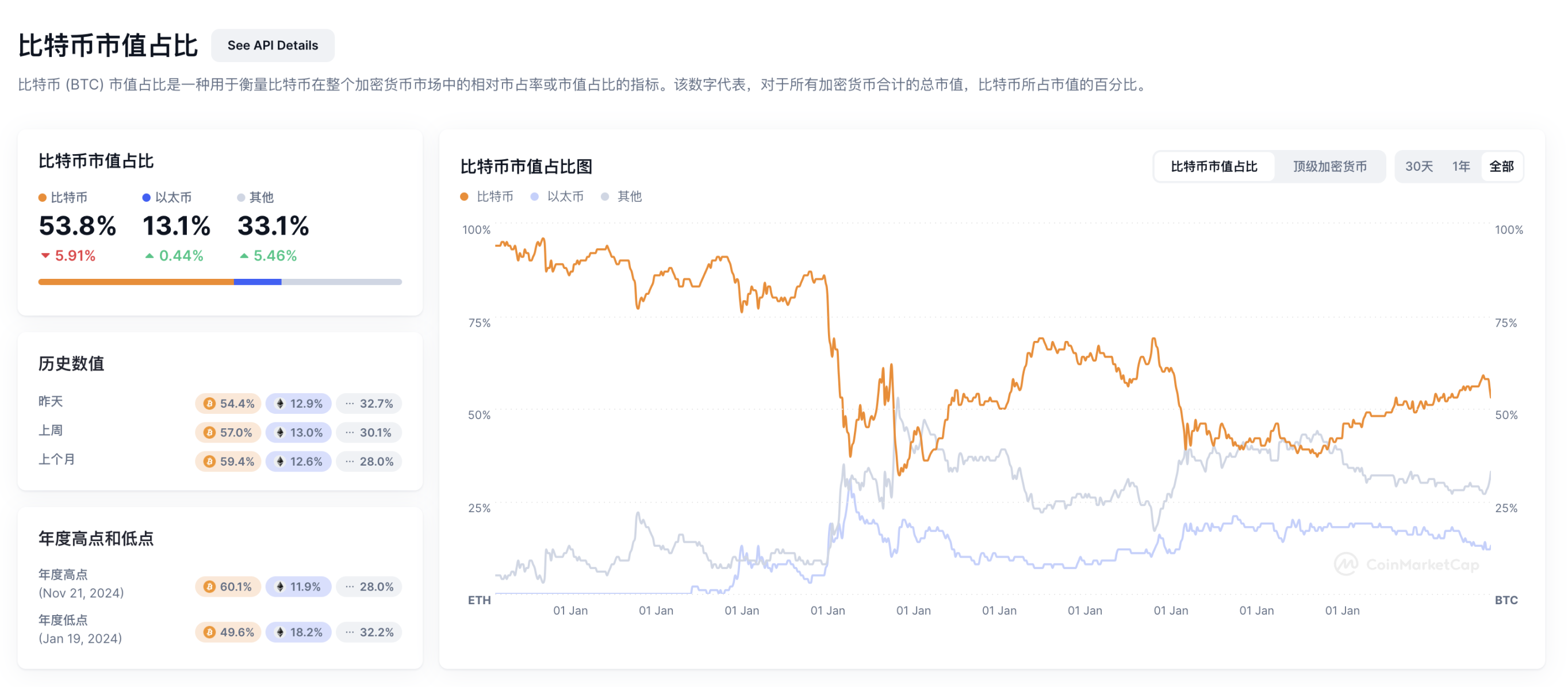
Task: Click the Bitcoin icon in the 昨天 row
Action: point(209,403)
